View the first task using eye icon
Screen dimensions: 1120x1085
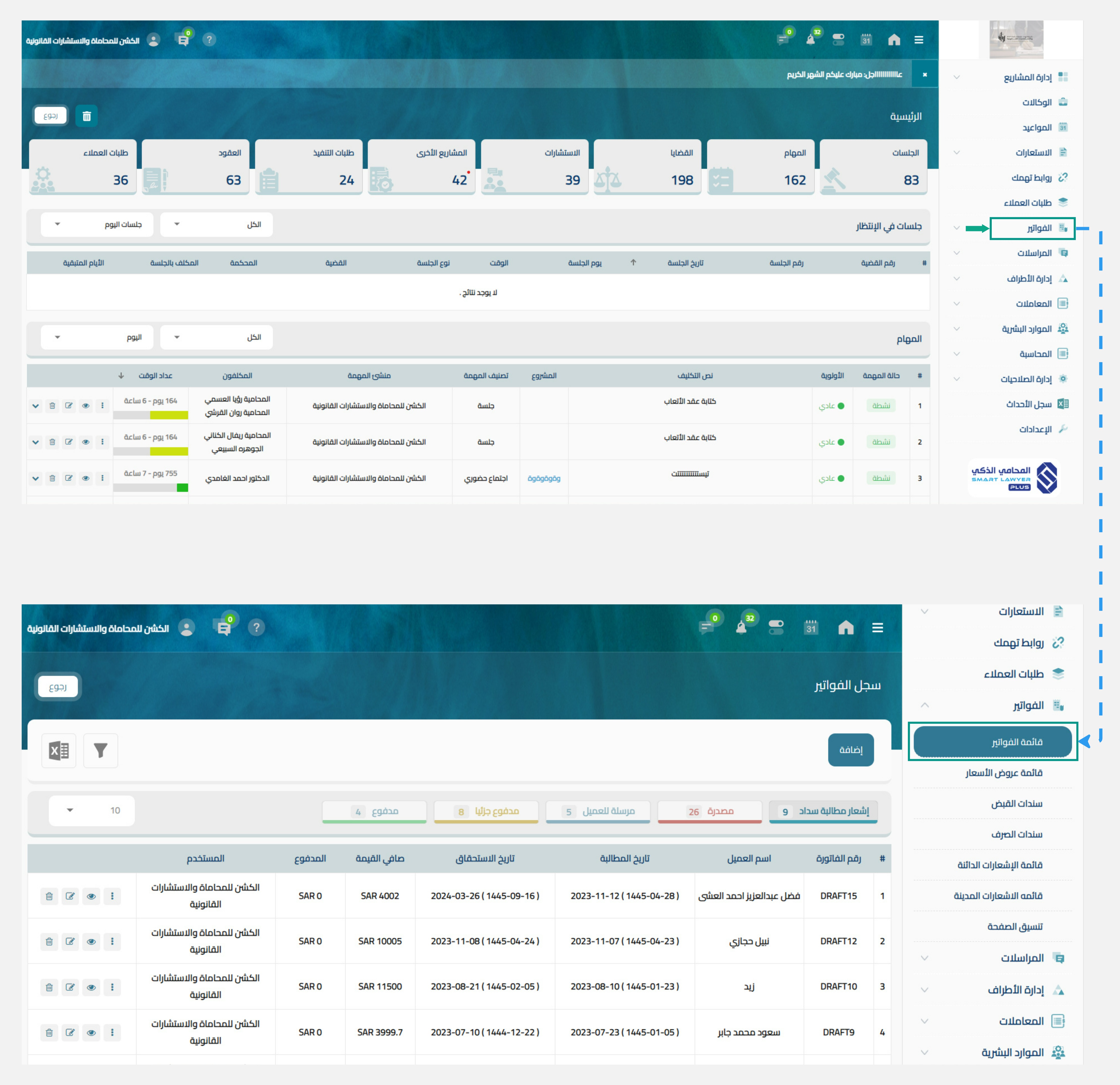click(x=85, y=406)
